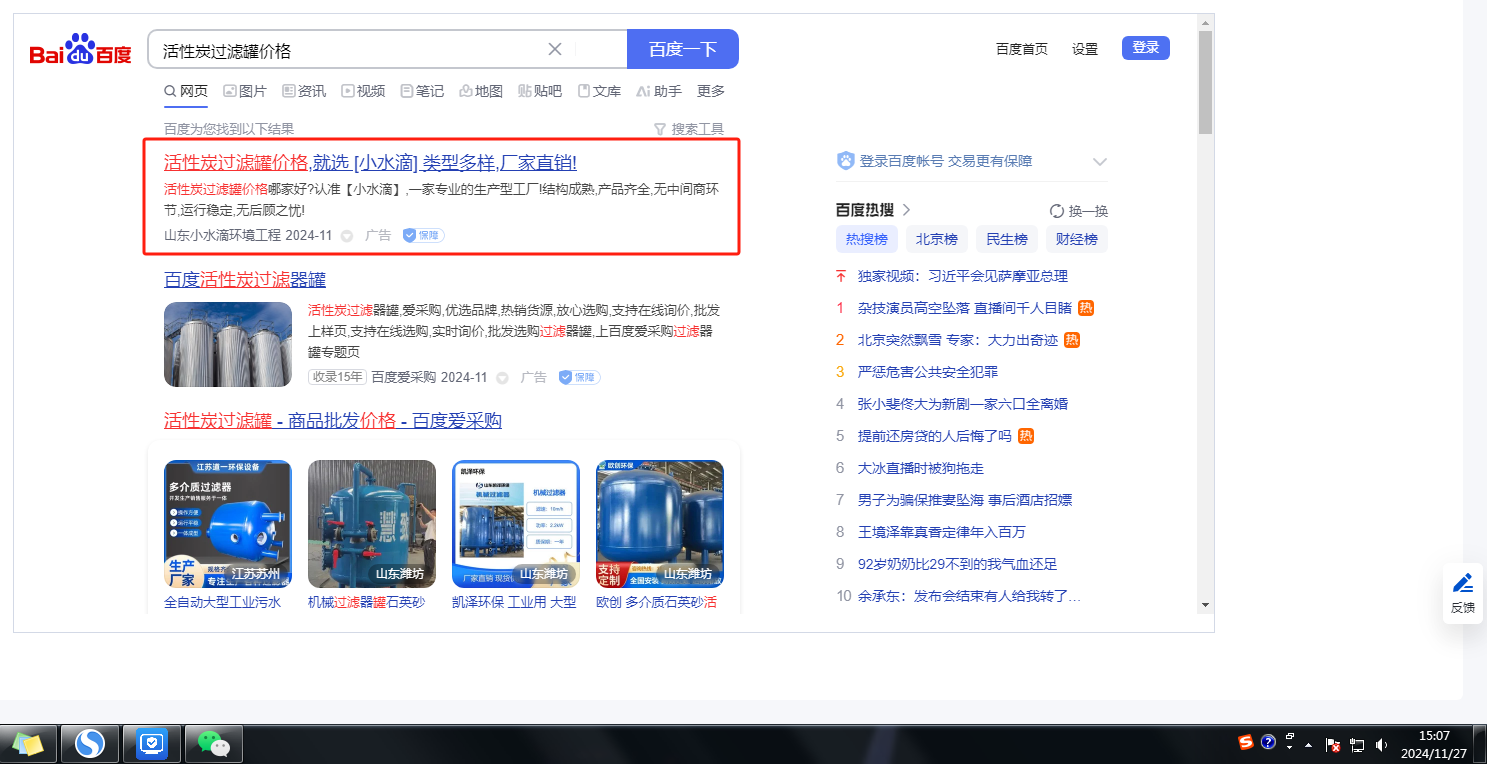This screenshot has height=764, width=1487.
Task: Open hot search 王境泽靠真香定律年入百万
Action: tap(942, 532)
